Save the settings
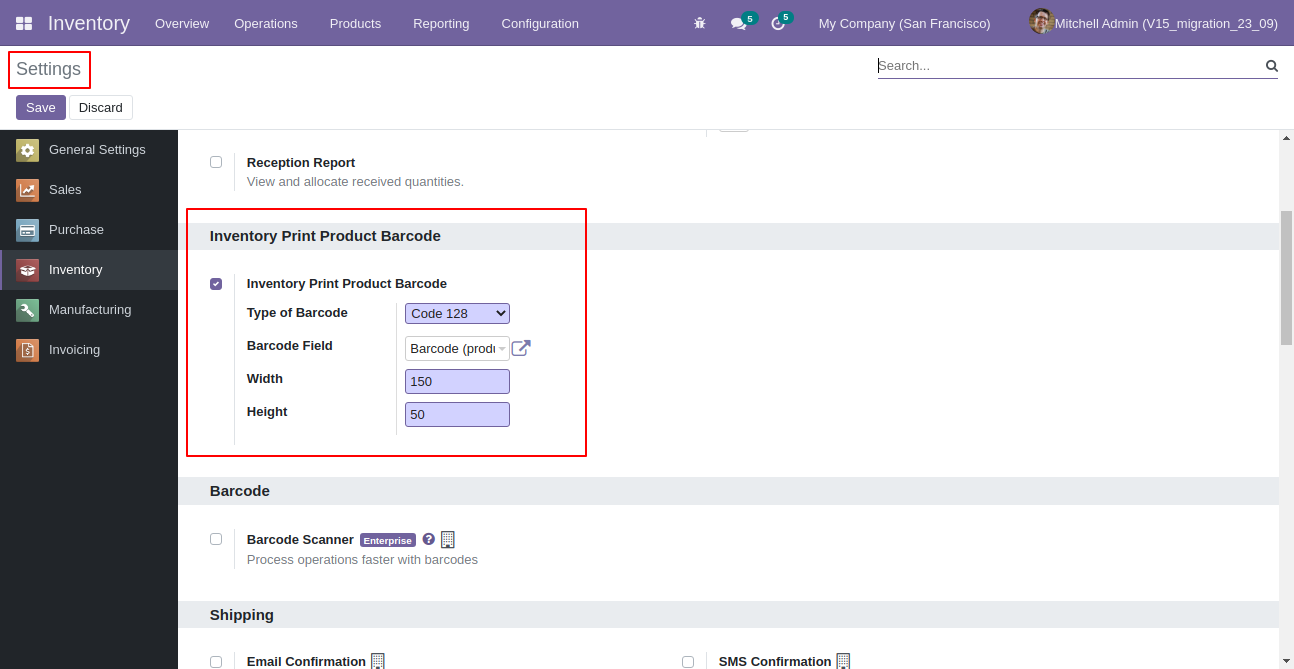 click(x=41, y=107)
